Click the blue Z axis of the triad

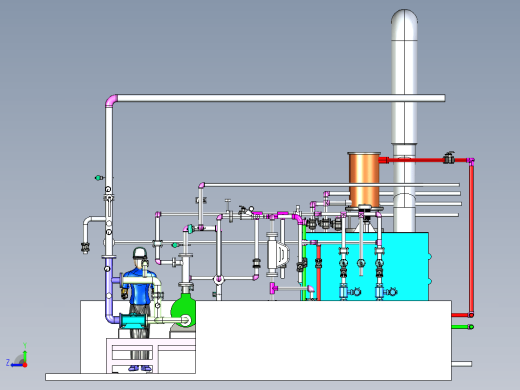pos(17,365)
